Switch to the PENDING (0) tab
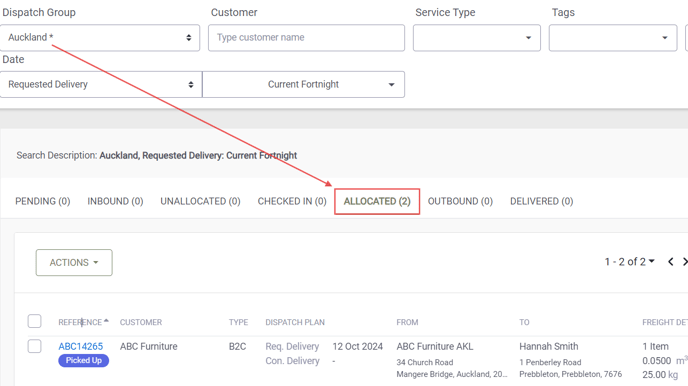 (43, 201)
